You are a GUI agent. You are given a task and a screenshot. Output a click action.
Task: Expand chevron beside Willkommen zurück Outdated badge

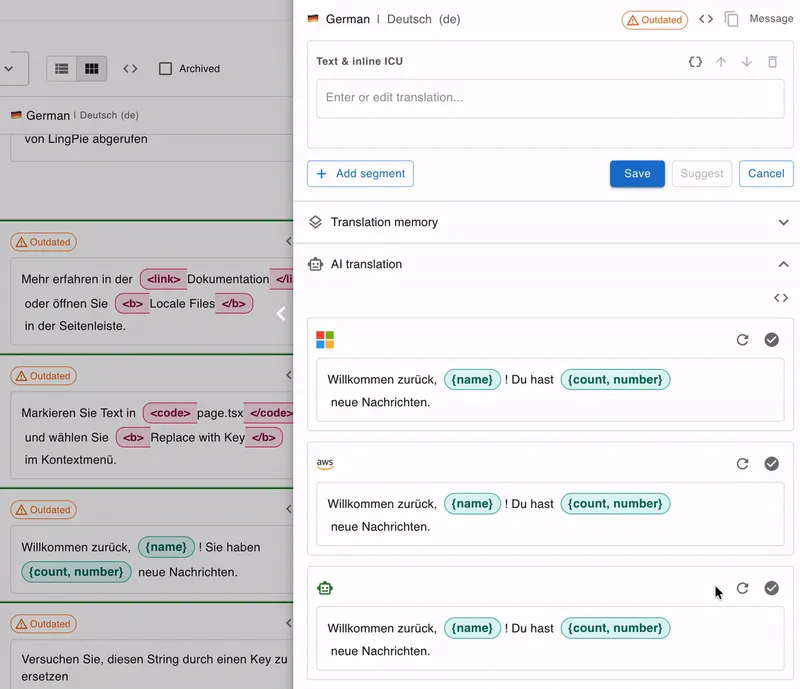289,509
